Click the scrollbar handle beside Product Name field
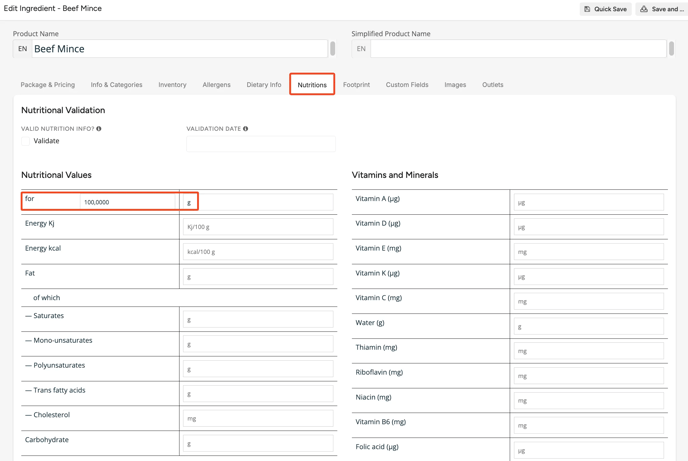 click(x=333, y=48)
